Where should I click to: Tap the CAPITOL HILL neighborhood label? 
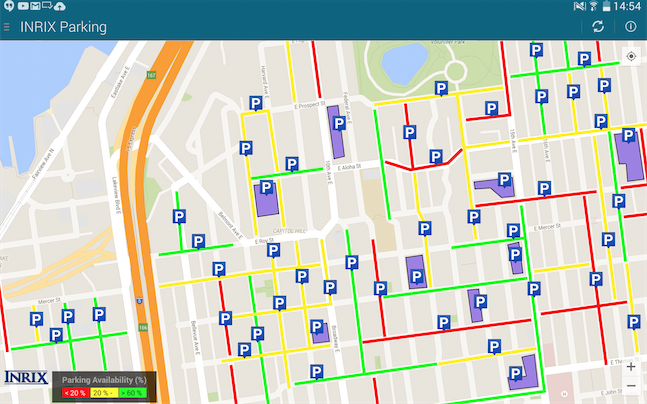coord(289,231)
